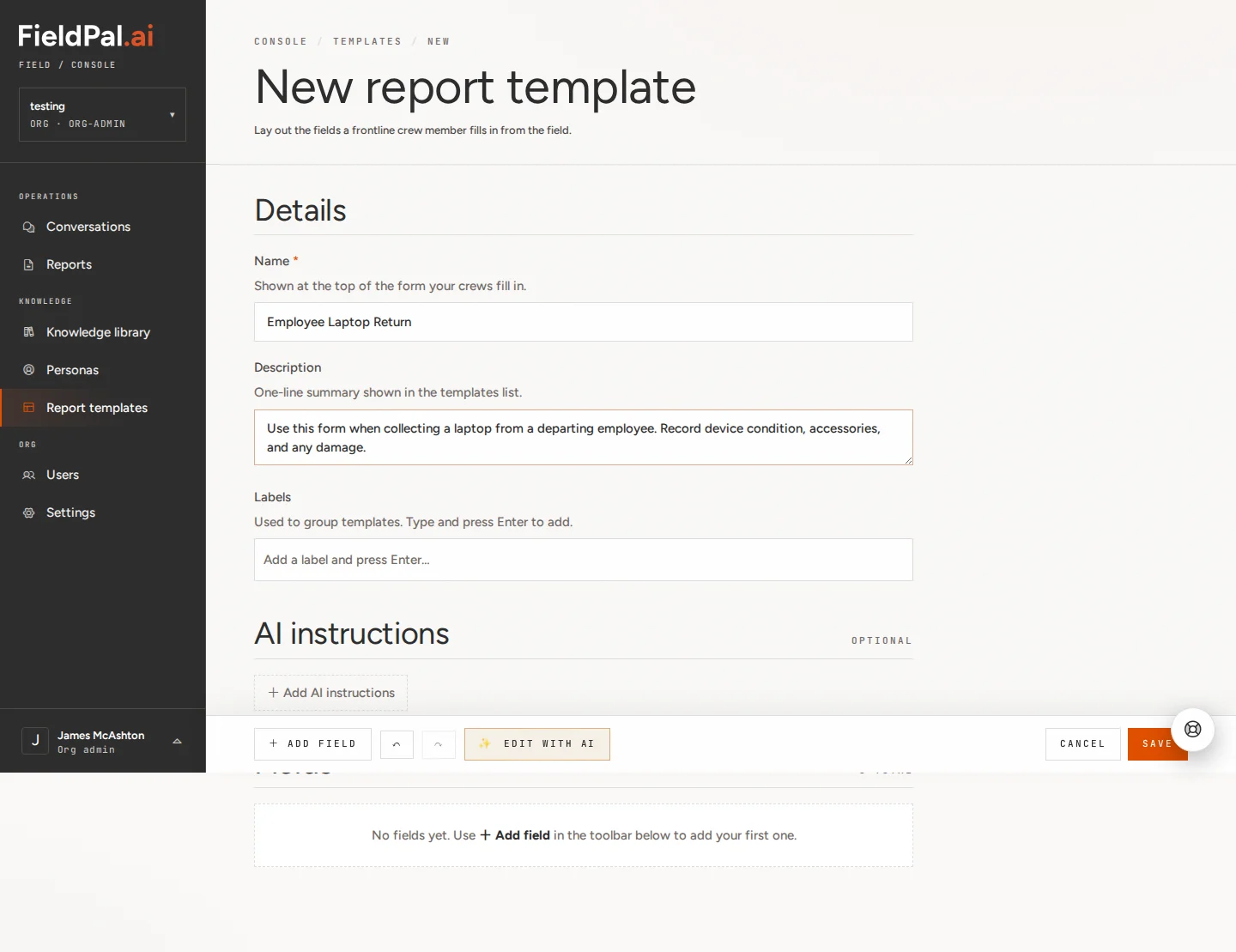
Task: Click the Knowledge library books icon
Action: 28,332
